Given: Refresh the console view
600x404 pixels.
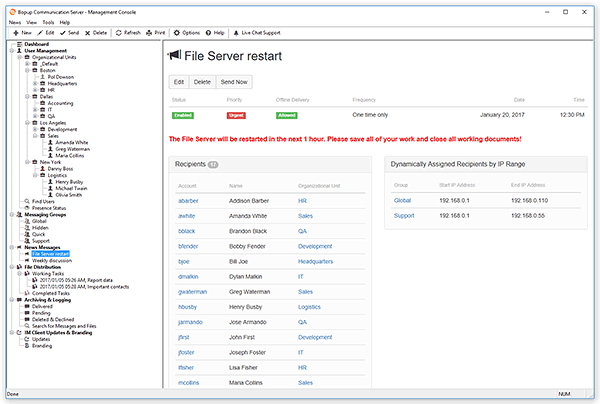Looking at the screenshot, I should tap(128, 33).
